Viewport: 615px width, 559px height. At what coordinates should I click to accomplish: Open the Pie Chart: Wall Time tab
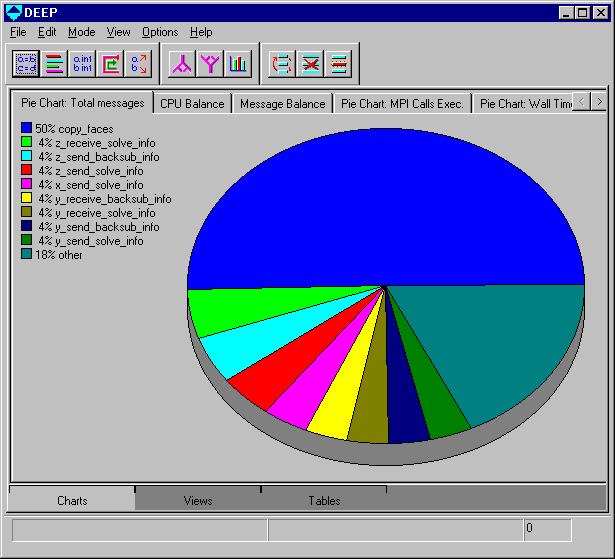tap(523, 104)
